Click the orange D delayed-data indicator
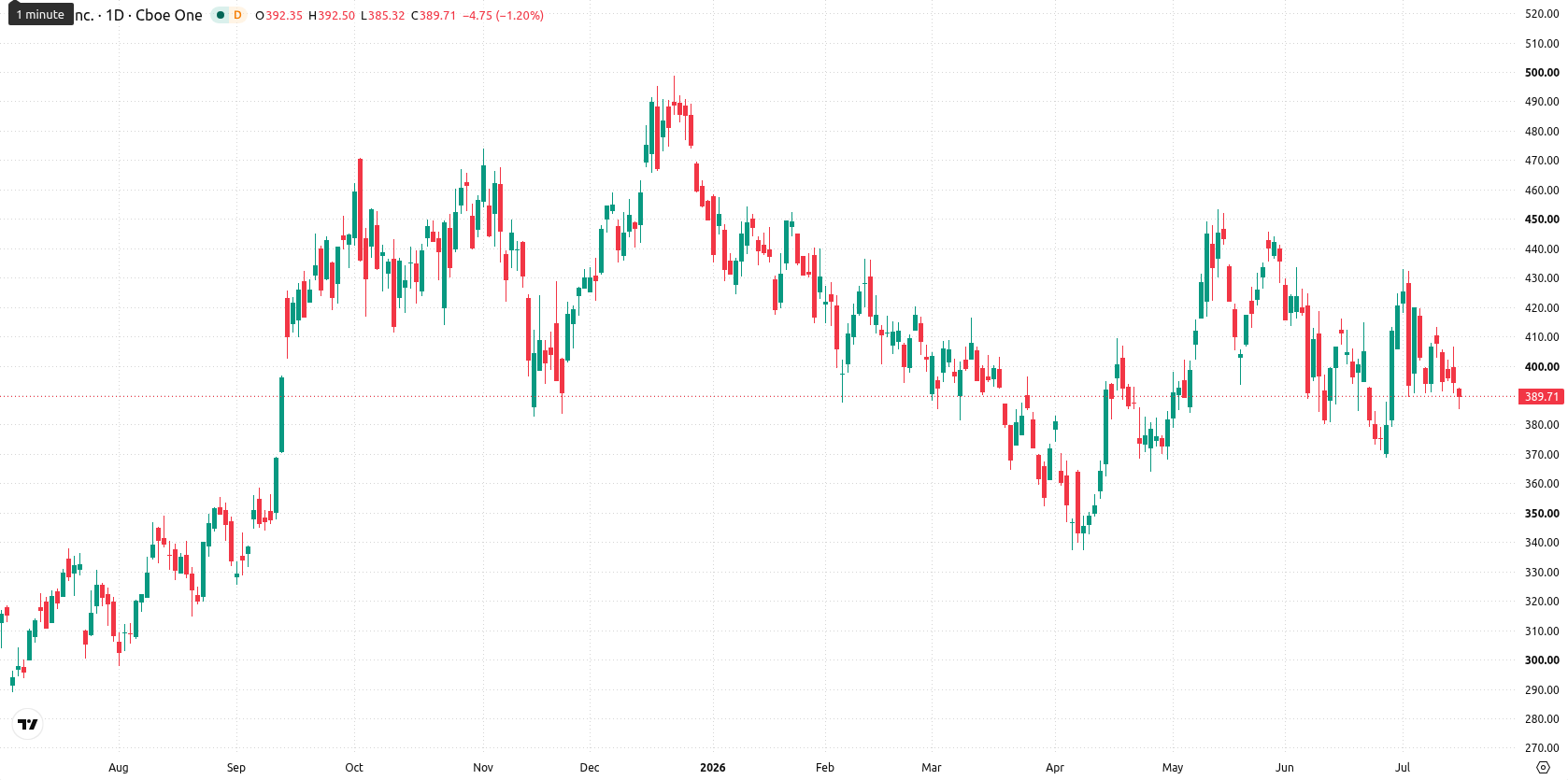Viewport: 1568px width, 780px height. [x=237, y=15]
